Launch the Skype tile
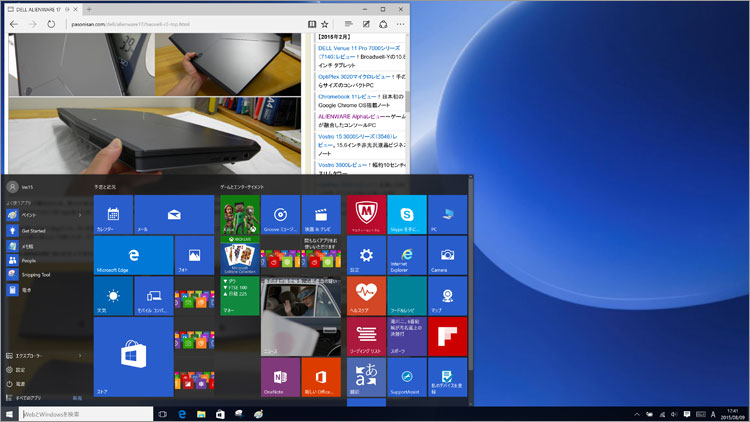 [x=407, y=214]
